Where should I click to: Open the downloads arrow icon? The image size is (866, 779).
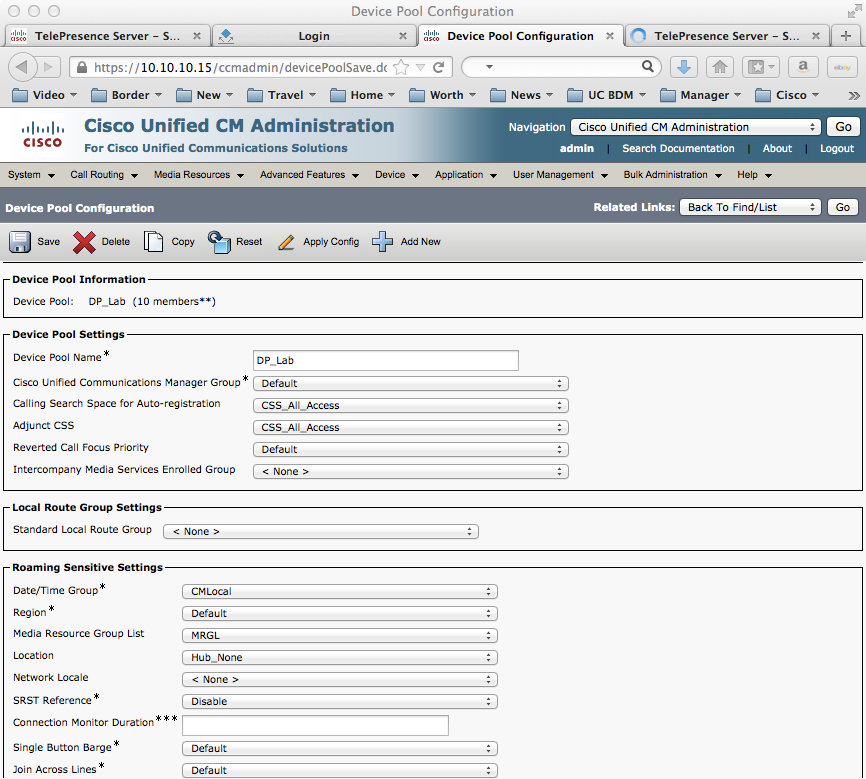684,67
